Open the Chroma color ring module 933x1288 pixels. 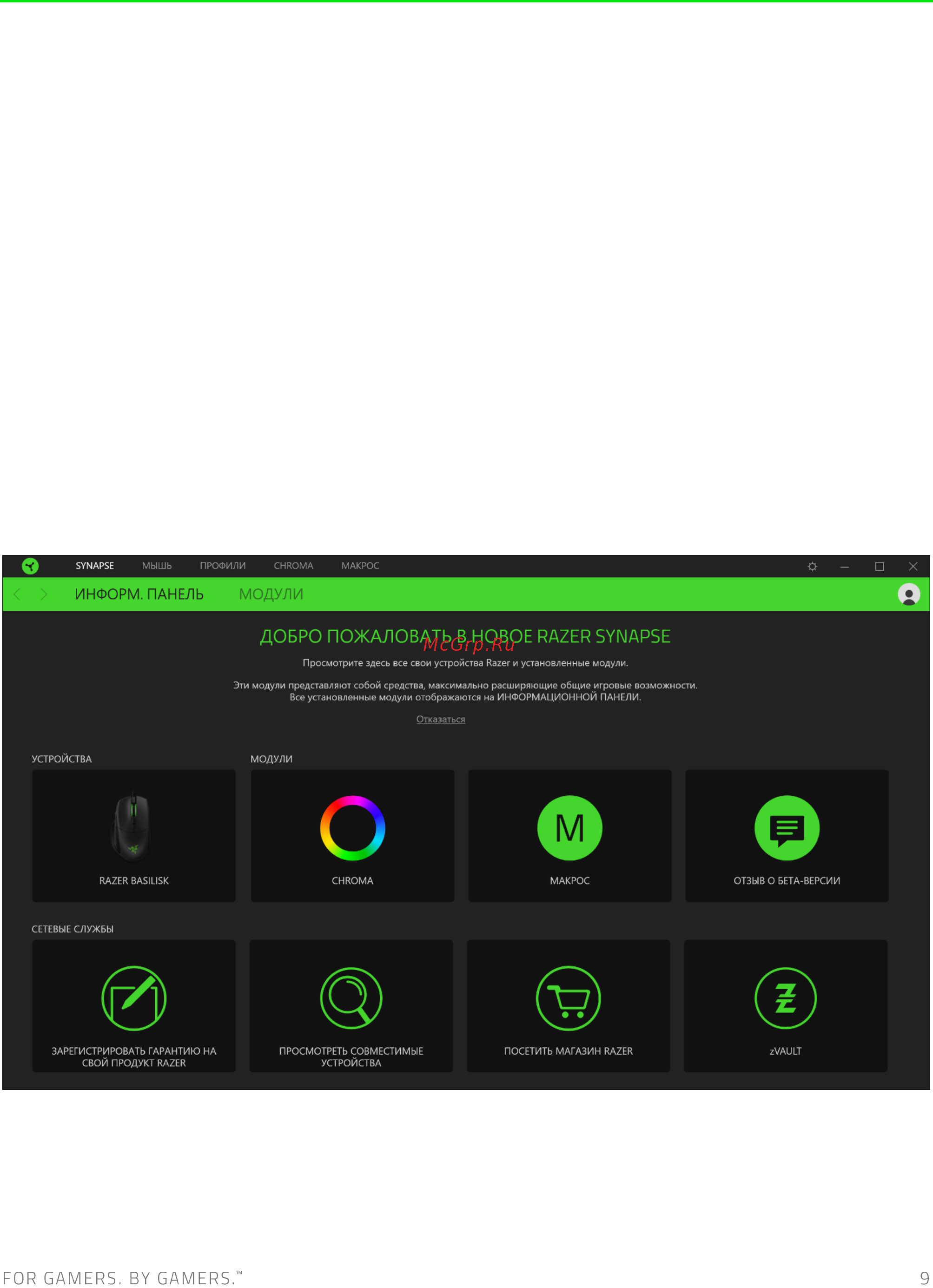click(x=353, y=828)
